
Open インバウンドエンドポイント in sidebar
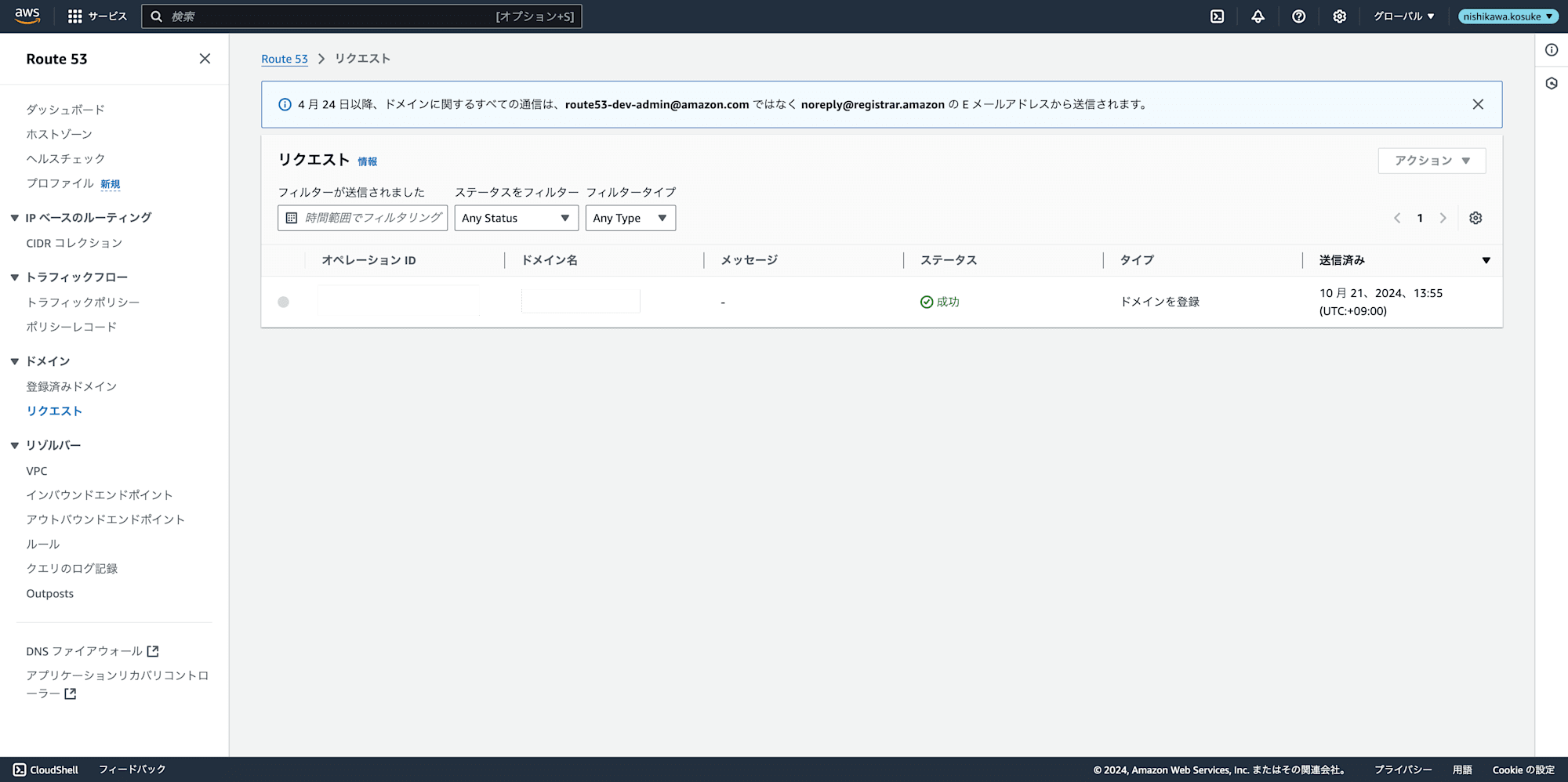coord(100,495)
